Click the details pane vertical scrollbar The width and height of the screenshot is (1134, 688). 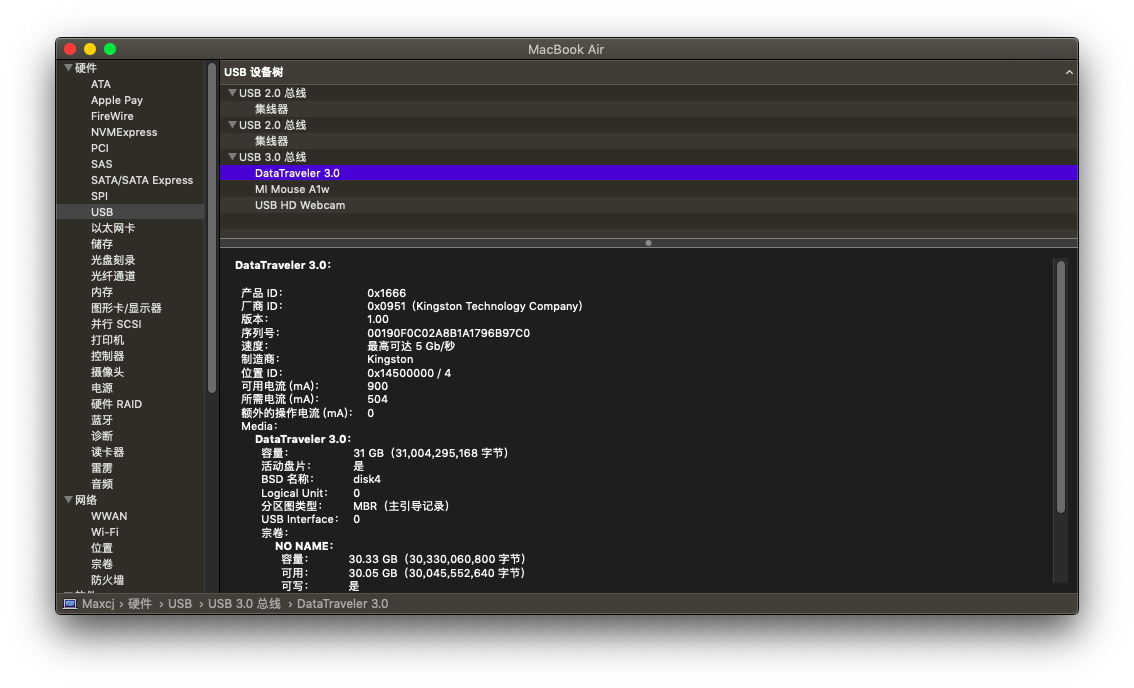coord(1060,387)
